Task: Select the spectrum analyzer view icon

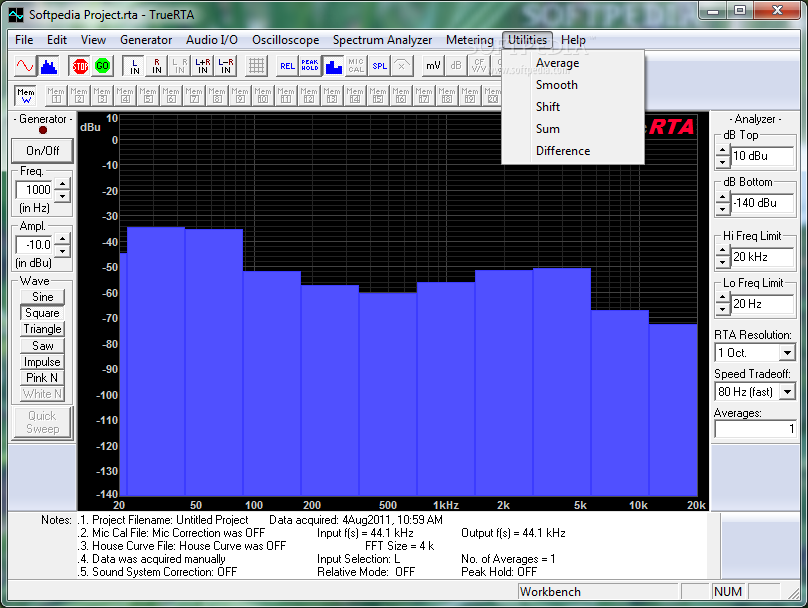Action: point(48,66)
